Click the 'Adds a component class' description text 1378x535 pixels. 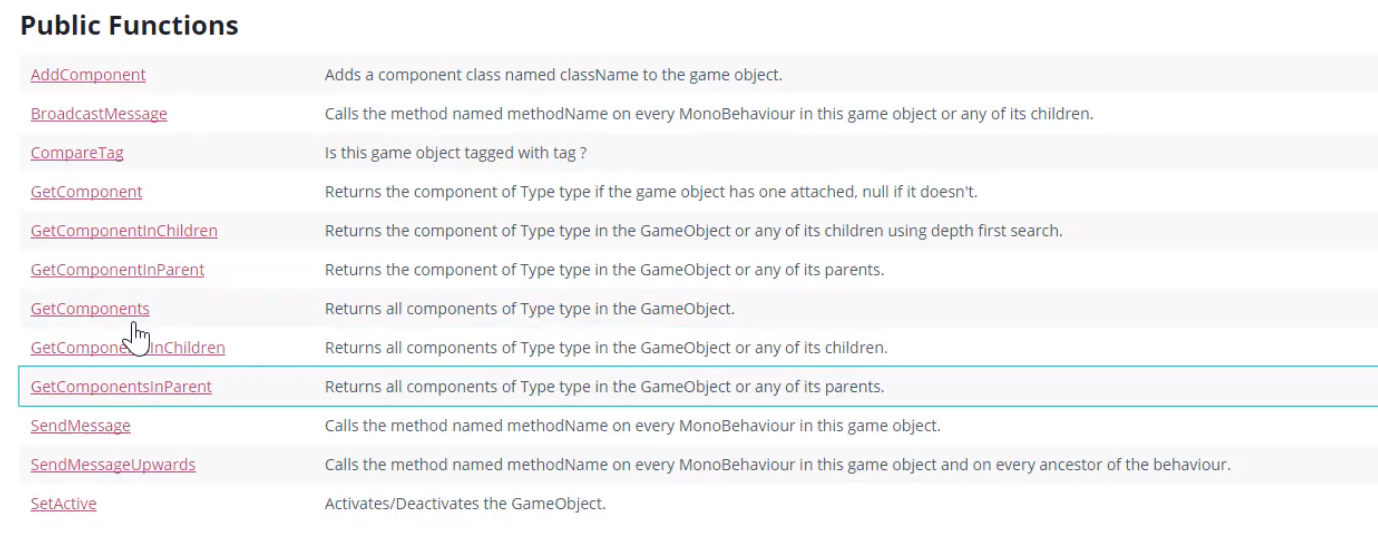click(553, 75)
